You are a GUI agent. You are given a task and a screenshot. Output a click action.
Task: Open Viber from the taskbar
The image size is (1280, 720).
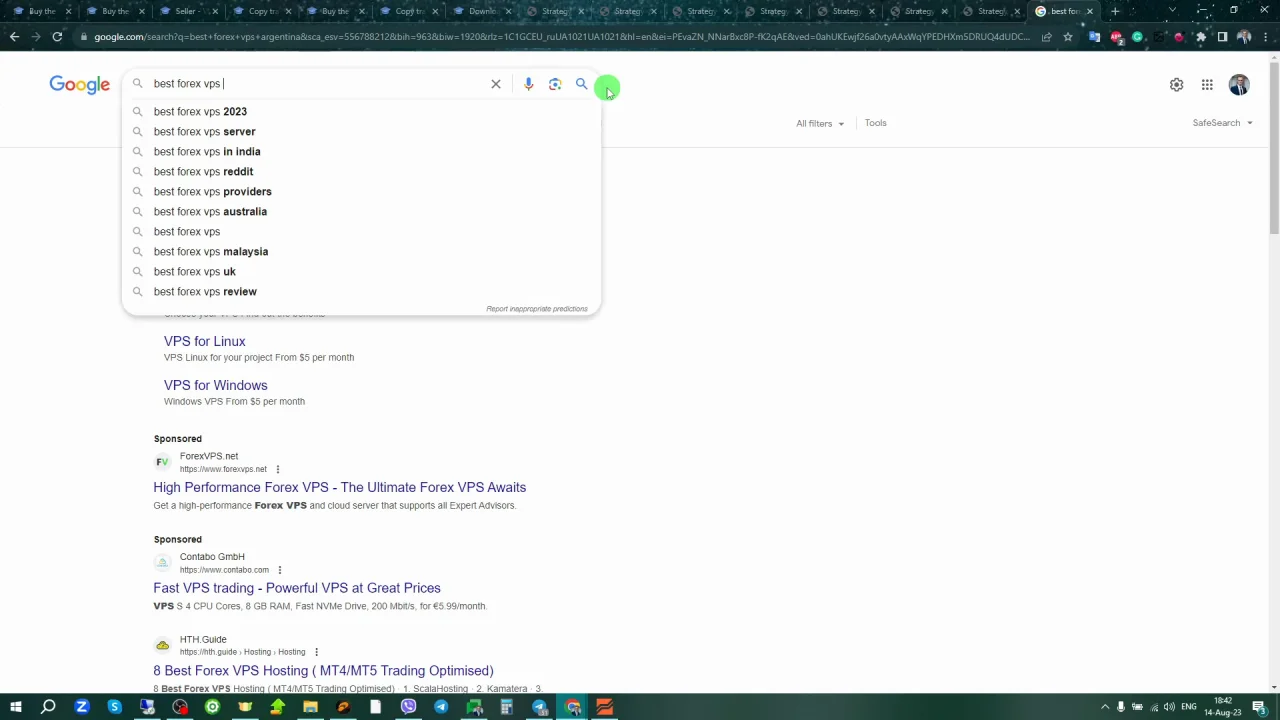point(408,707)
